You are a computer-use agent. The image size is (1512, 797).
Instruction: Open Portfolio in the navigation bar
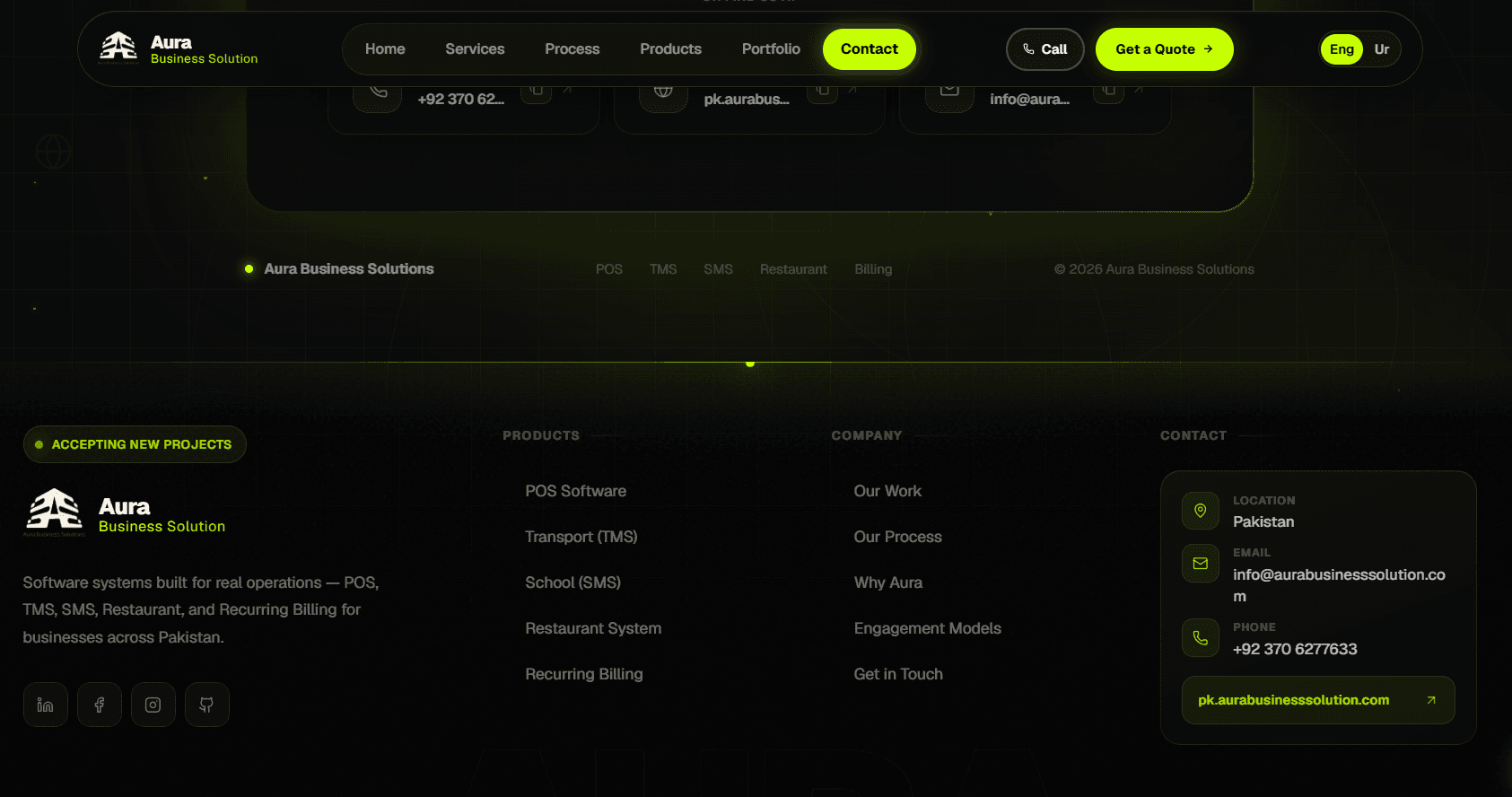click(x=771, y=49)
